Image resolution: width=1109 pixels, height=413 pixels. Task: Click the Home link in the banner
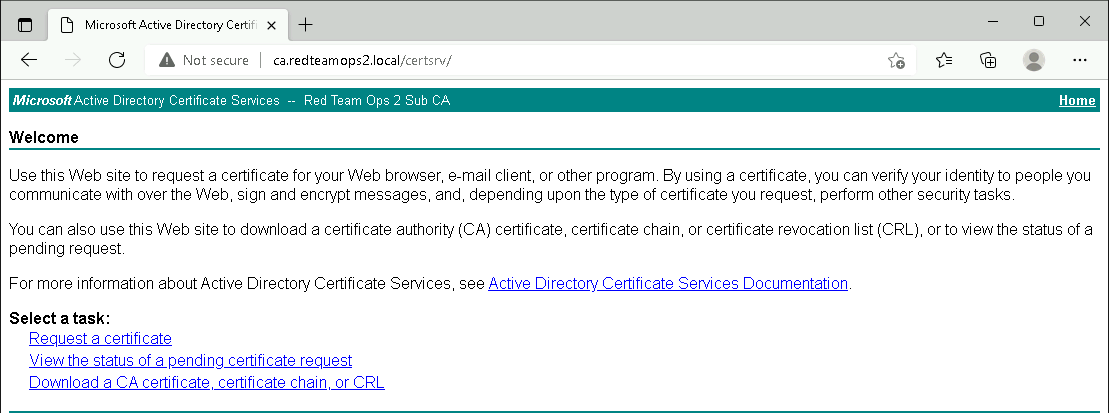tap(1076, 101)
